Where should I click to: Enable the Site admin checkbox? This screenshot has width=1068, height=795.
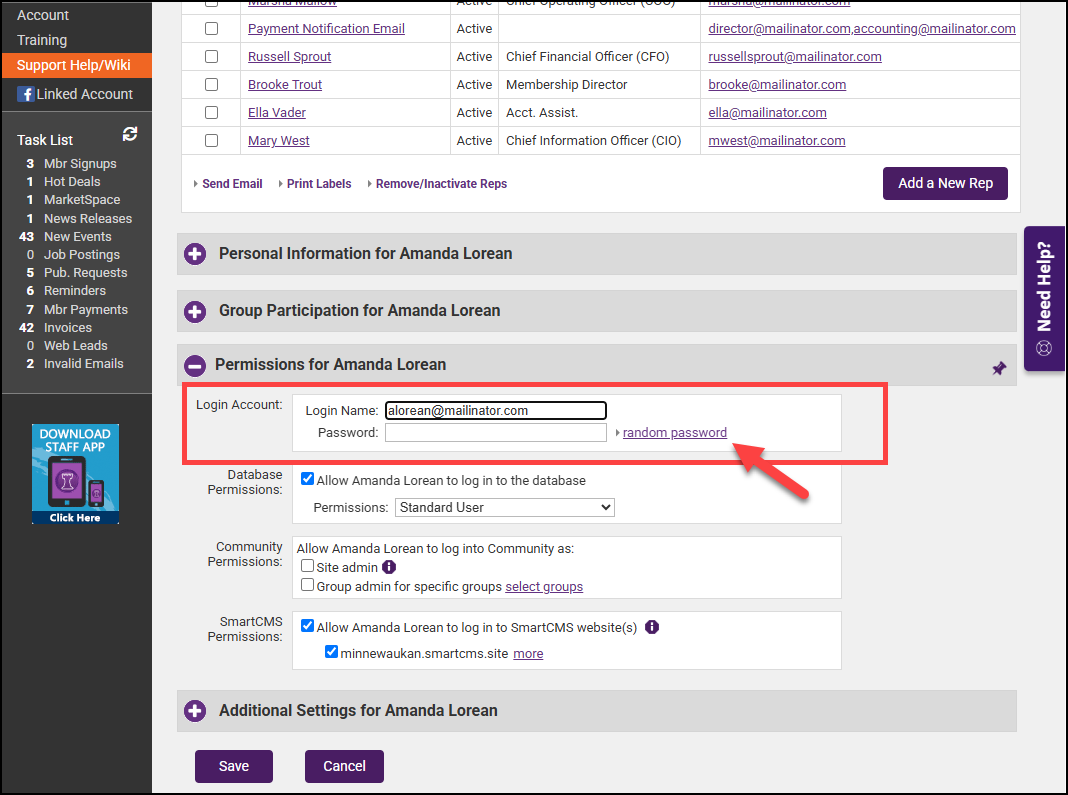point(308,567)
